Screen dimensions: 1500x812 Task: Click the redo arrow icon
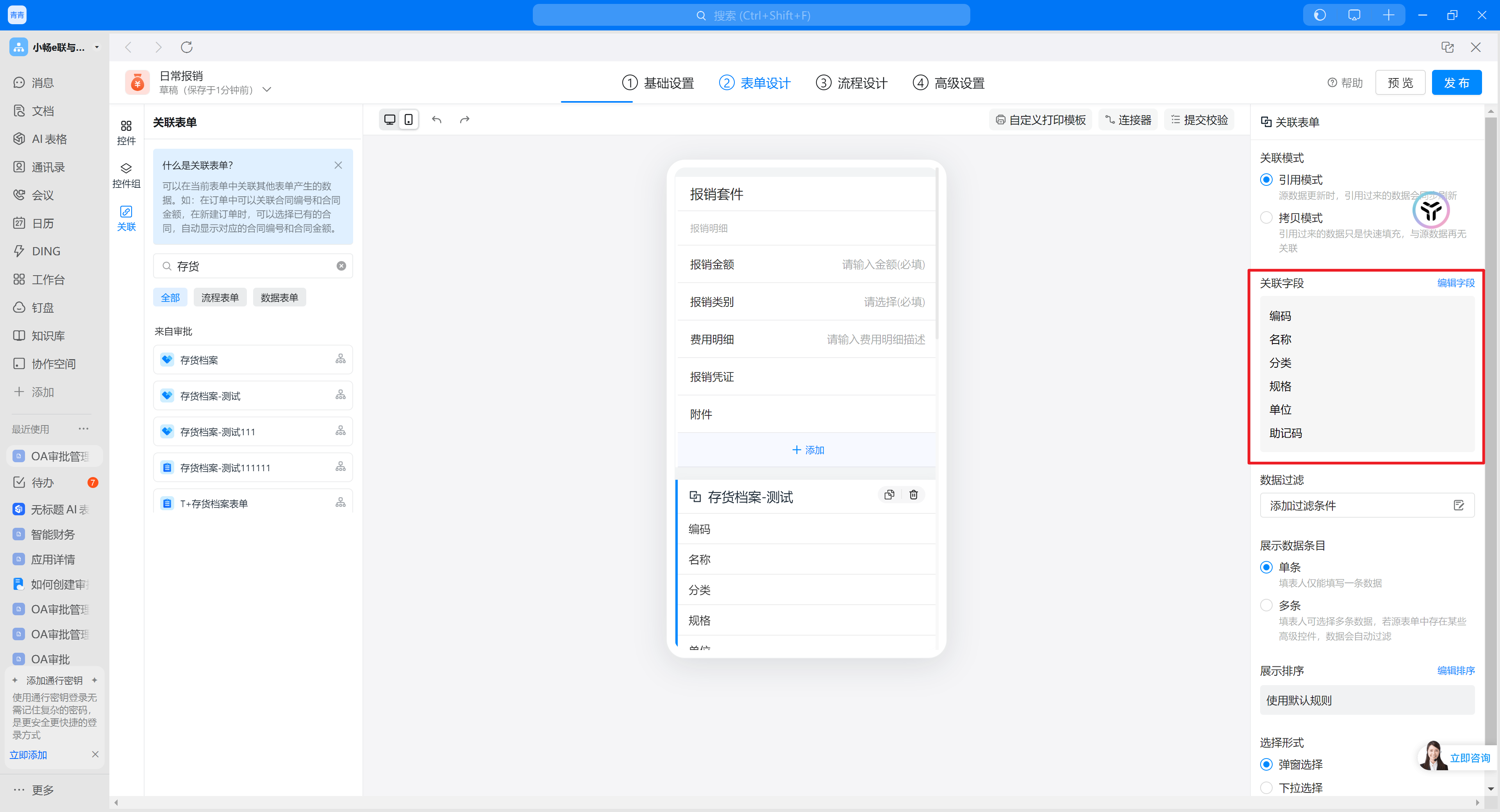pyautogui.click(x=464, y=120)
